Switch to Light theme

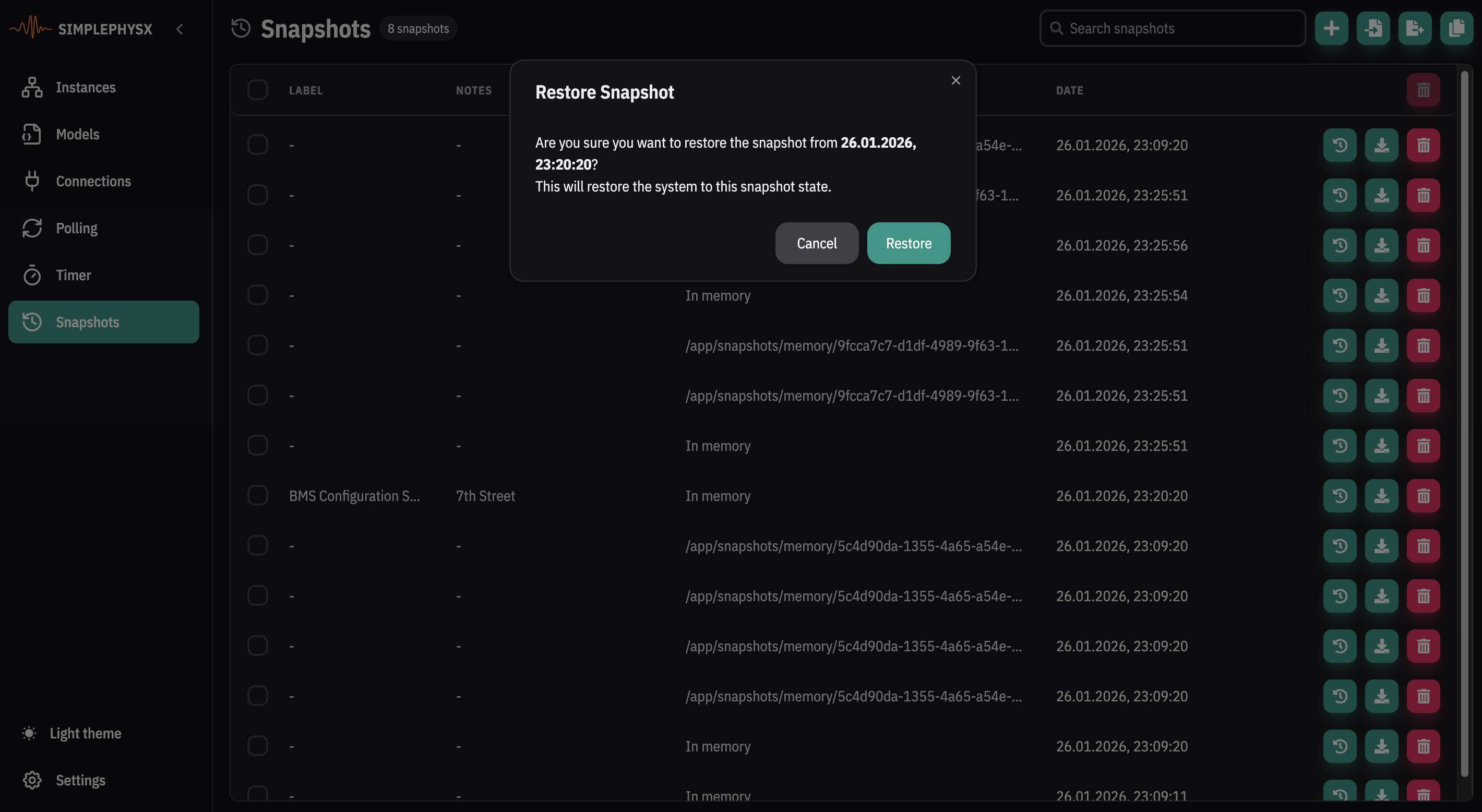[x=85, y=733]
